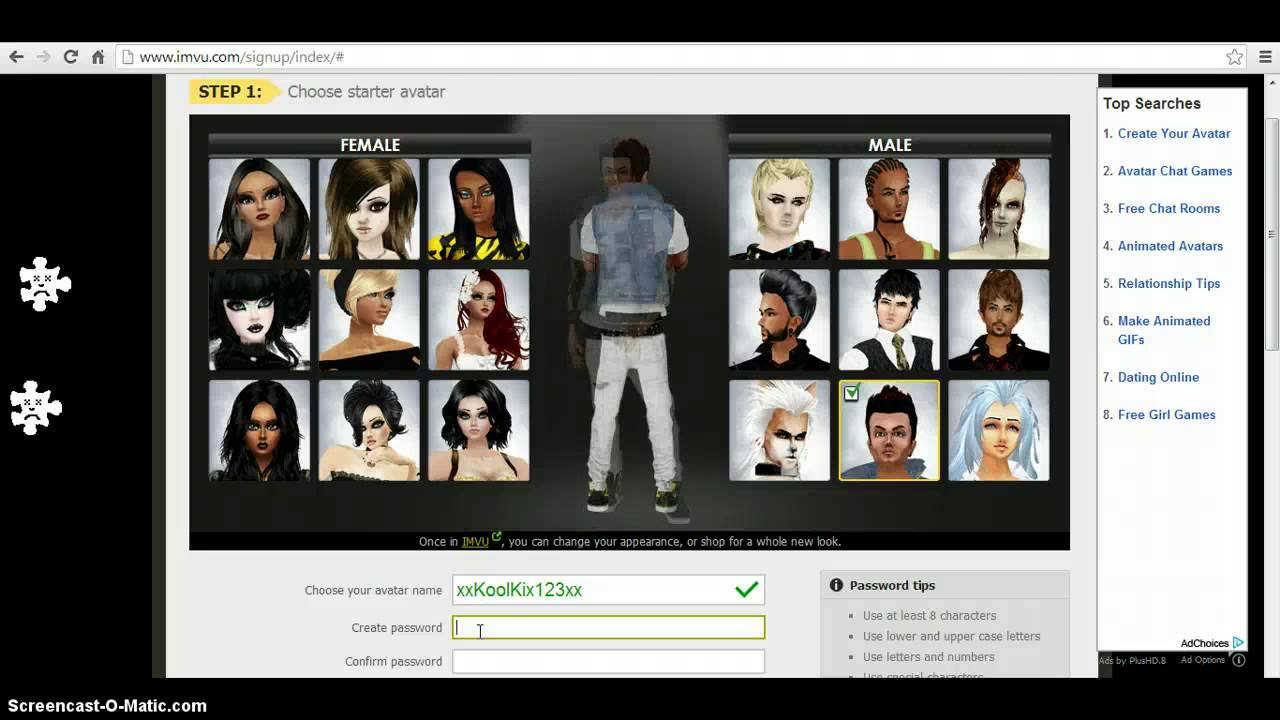Open Relationship Tips link
This screenshot has width=1280, height=720.
pyautogui.click(x=1169, y=284)
